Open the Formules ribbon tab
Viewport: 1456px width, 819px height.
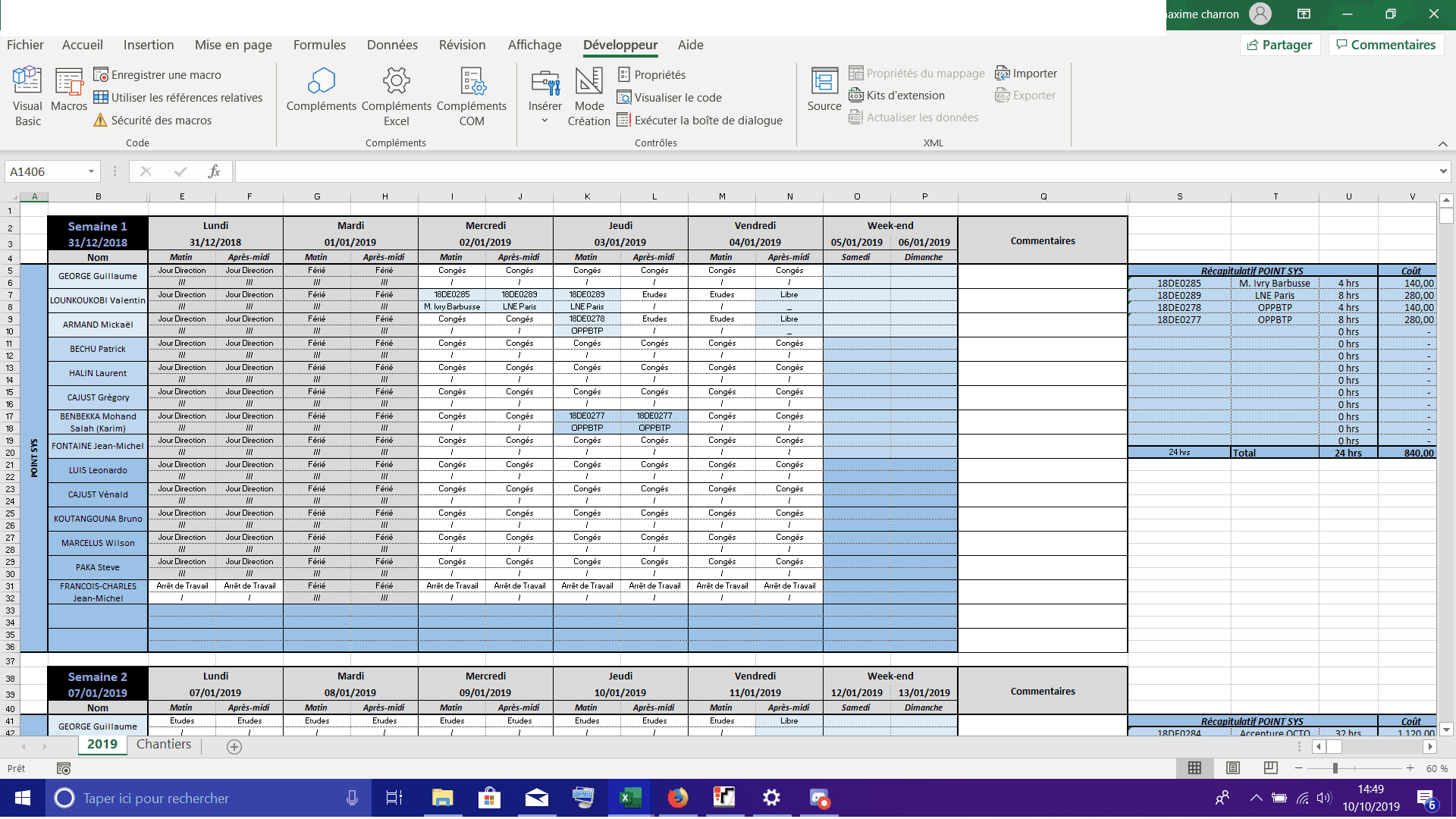[x=319, y=45]
